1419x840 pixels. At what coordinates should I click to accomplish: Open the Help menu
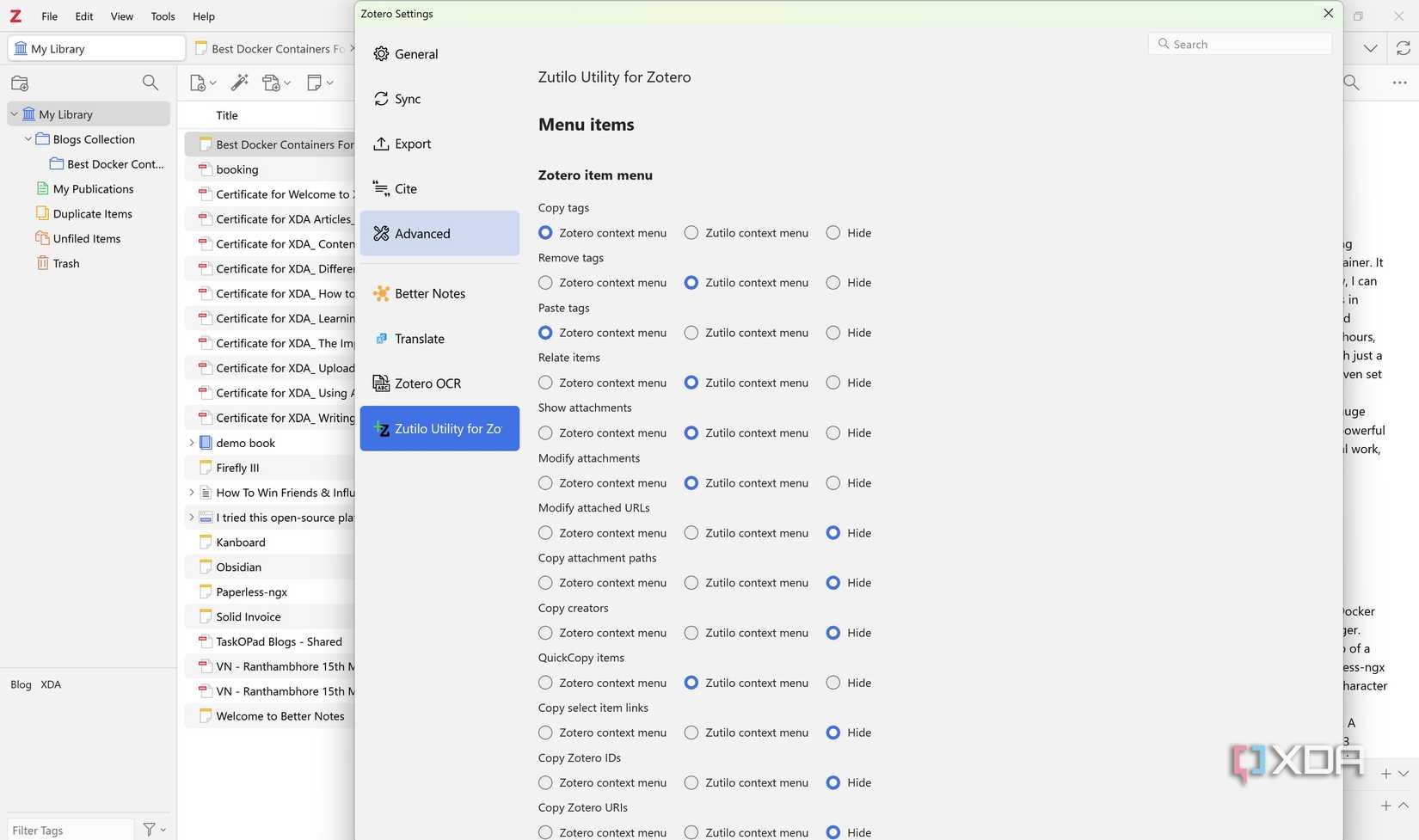point(204,16)
